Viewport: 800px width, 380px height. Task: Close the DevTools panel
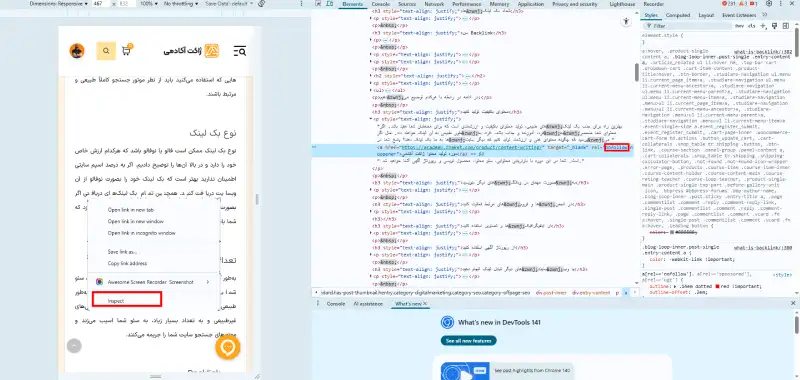coord(793,4)
